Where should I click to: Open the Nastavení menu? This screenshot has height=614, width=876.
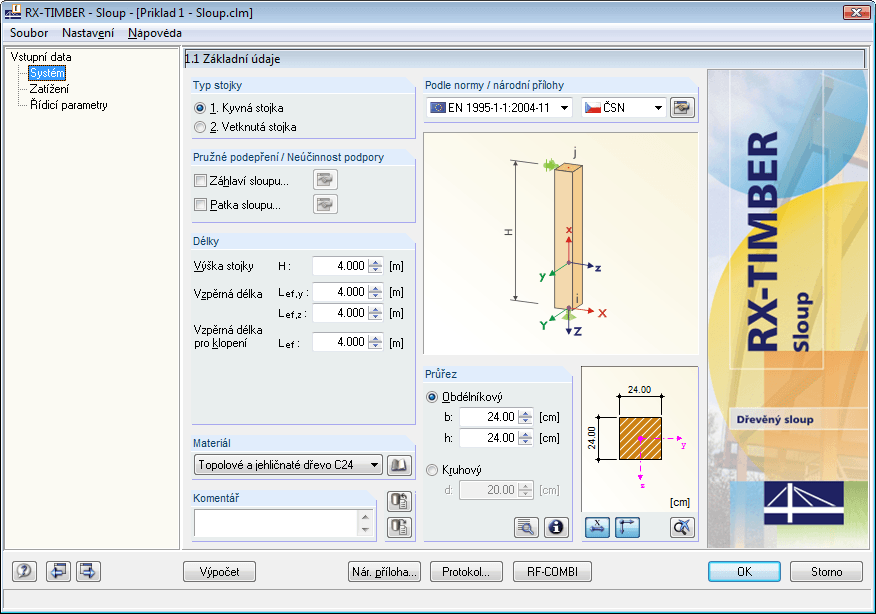[x=88, y=33]
